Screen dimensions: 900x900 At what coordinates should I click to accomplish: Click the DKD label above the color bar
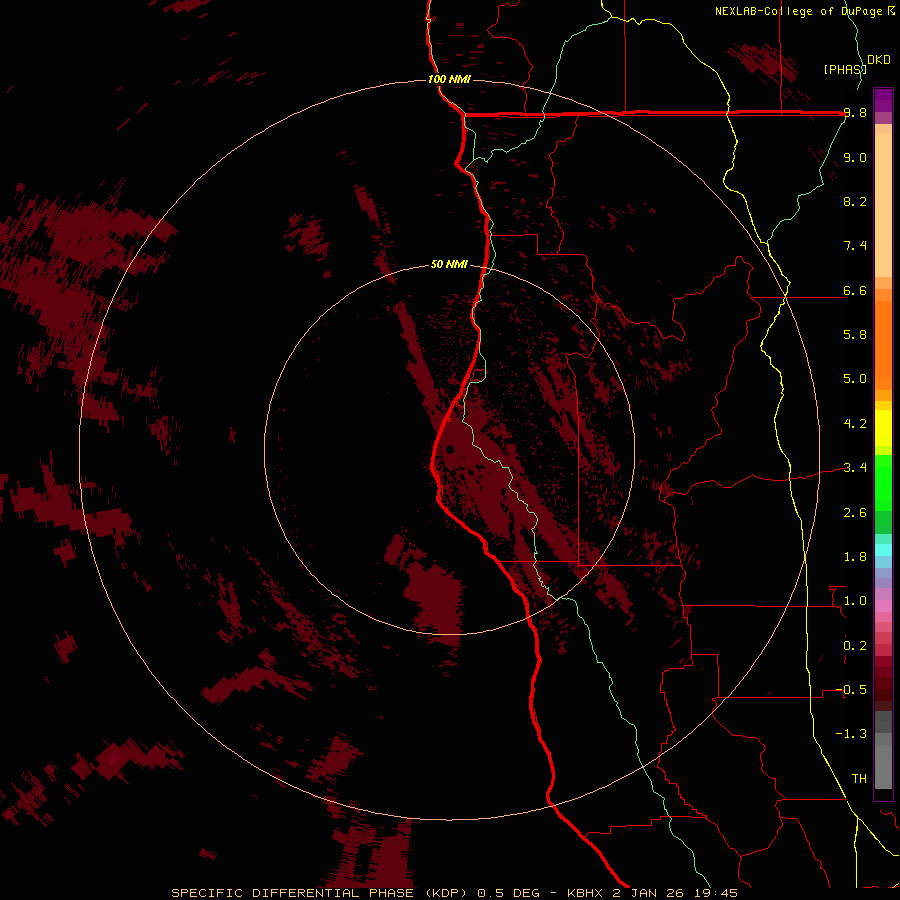pyautogui.click(x=879, y=60)
